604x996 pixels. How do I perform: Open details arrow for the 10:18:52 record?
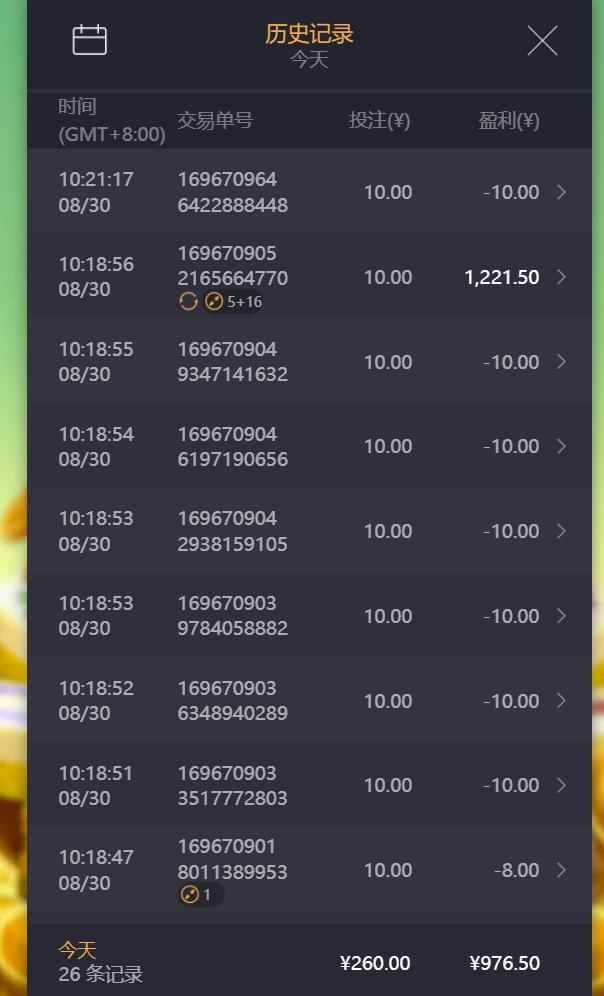tap(561, 701)
